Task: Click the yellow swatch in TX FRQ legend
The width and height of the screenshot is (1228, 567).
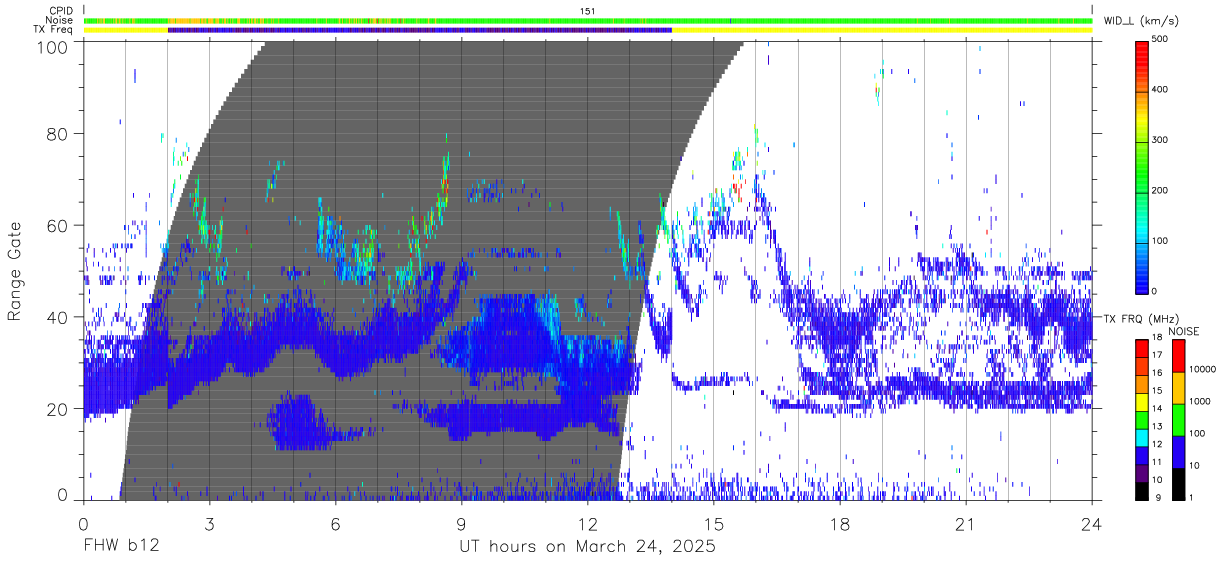Action: pyautogui.click(x=1141, y=402)
